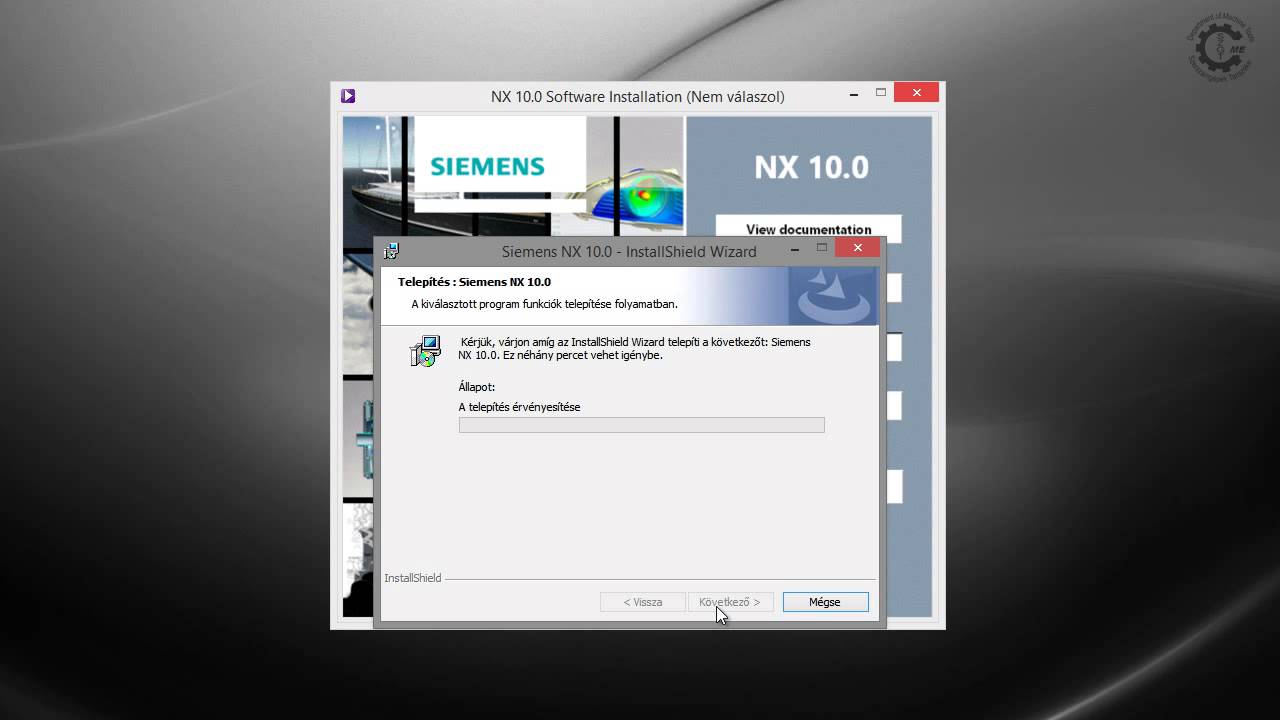Click the InstallShield banner graphic at header right

(x=833, y=296)
